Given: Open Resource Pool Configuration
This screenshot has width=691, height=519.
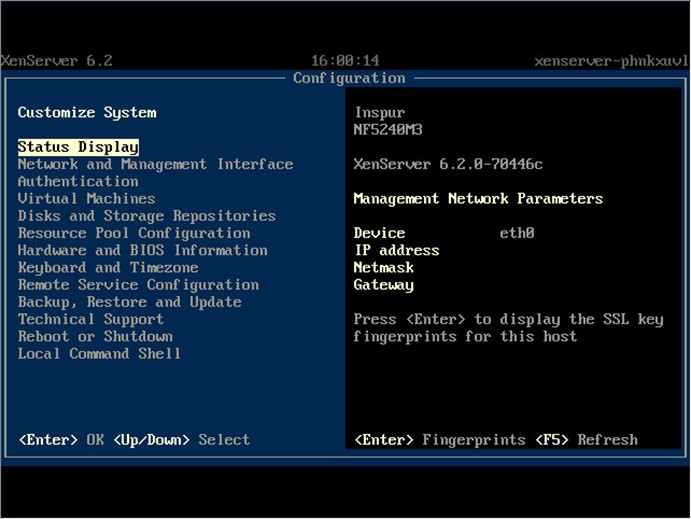Looking at the screenshot, I should point(134,233).
